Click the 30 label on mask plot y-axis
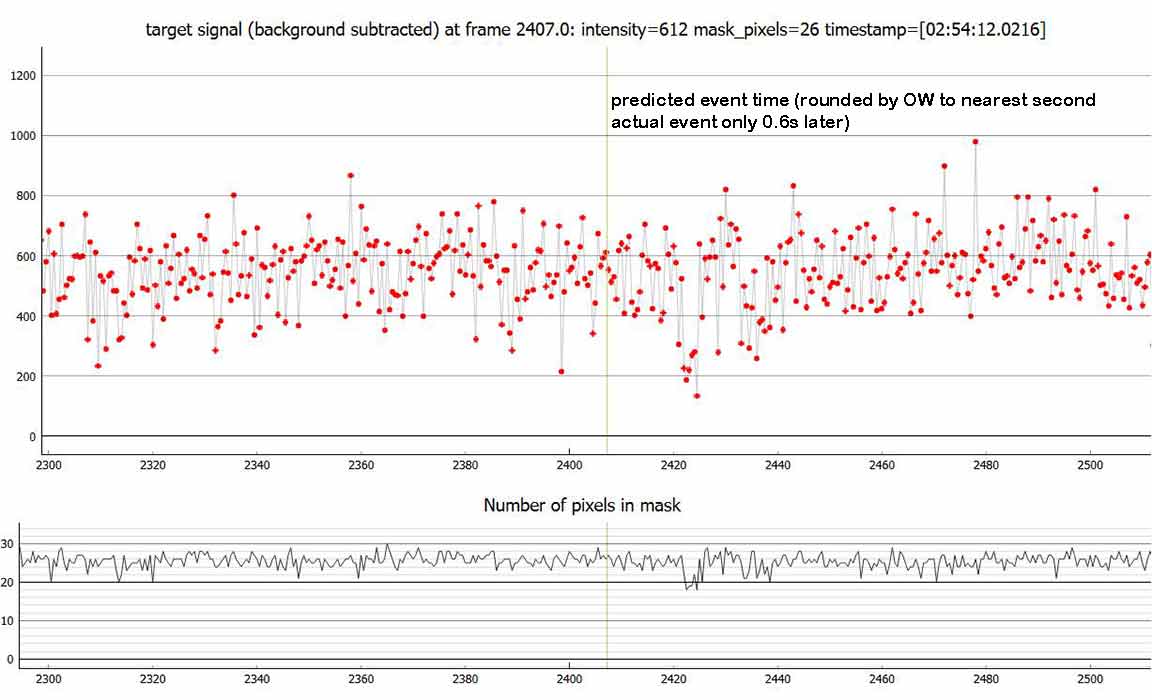Viewport: 1152px width, 700px height. pyautogui.click(x=9, y=544)
